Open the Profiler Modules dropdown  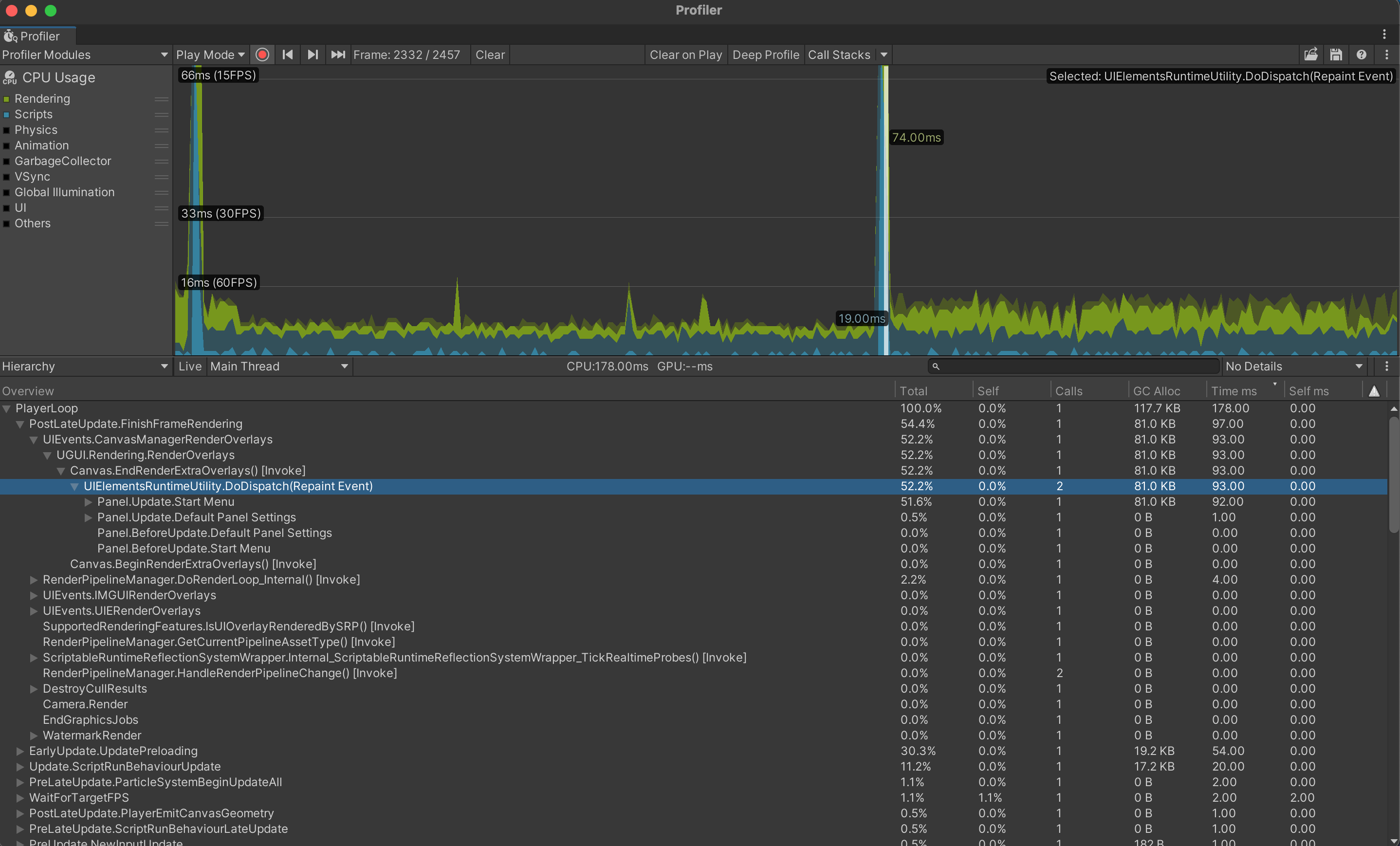coord(85,55)
